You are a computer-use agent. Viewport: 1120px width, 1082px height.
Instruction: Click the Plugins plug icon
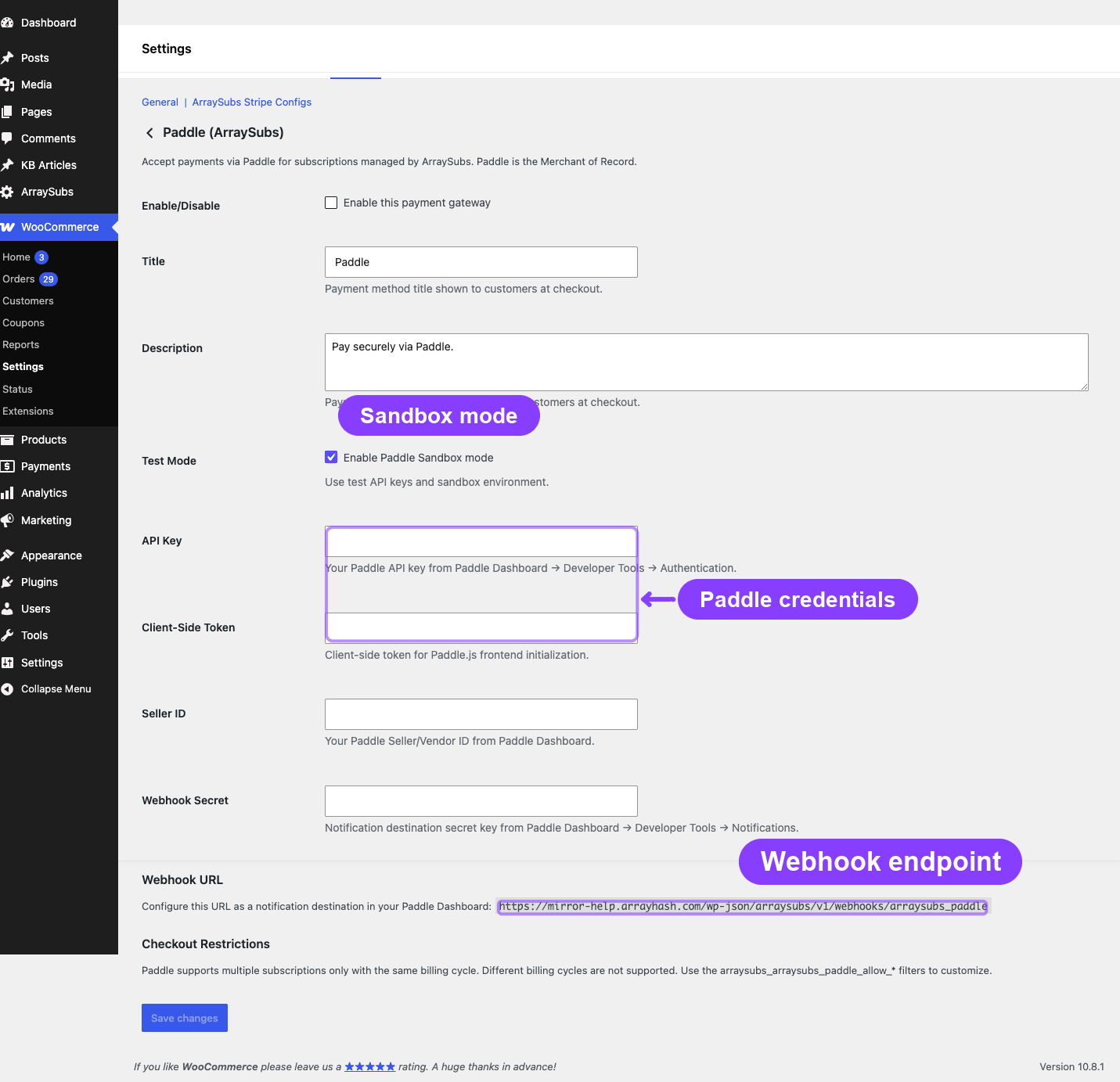[x=7, y=582]
